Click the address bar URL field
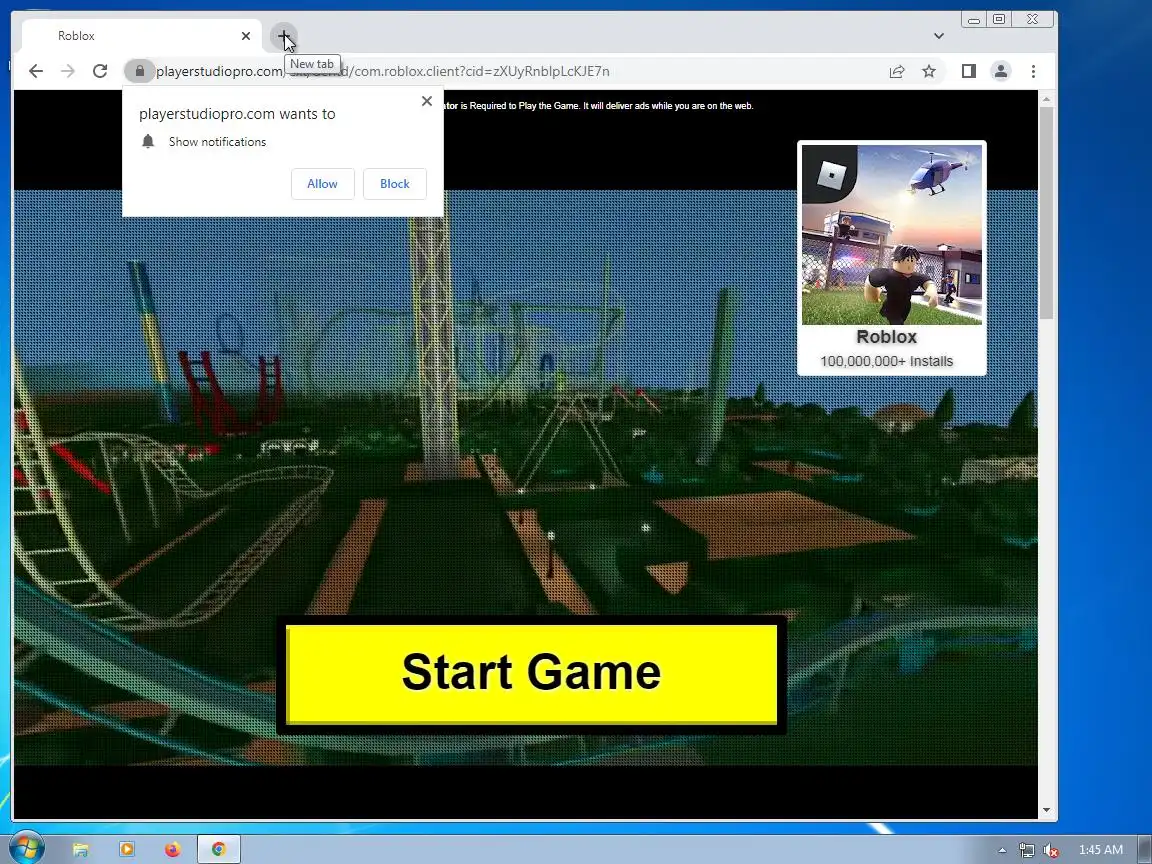This screenshot has width=1152, height=864. [507, 71]
